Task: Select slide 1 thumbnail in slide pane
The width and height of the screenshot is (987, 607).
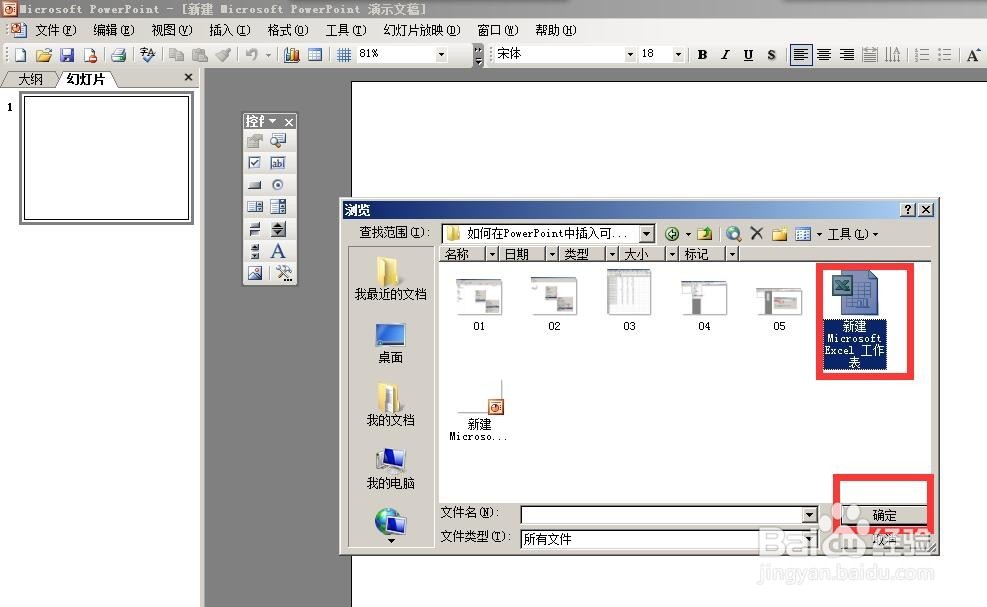Action: 106,157
